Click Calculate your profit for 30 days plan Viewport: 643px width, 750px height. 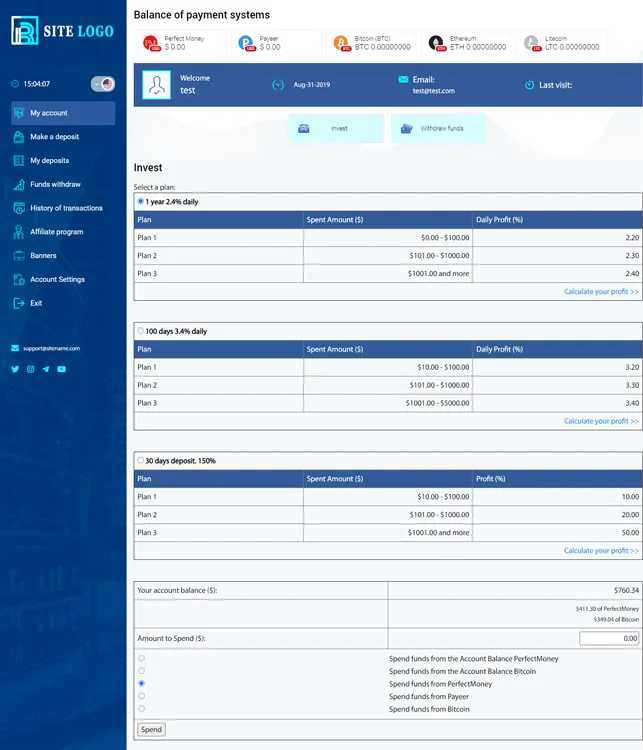(x=601, y=551)
